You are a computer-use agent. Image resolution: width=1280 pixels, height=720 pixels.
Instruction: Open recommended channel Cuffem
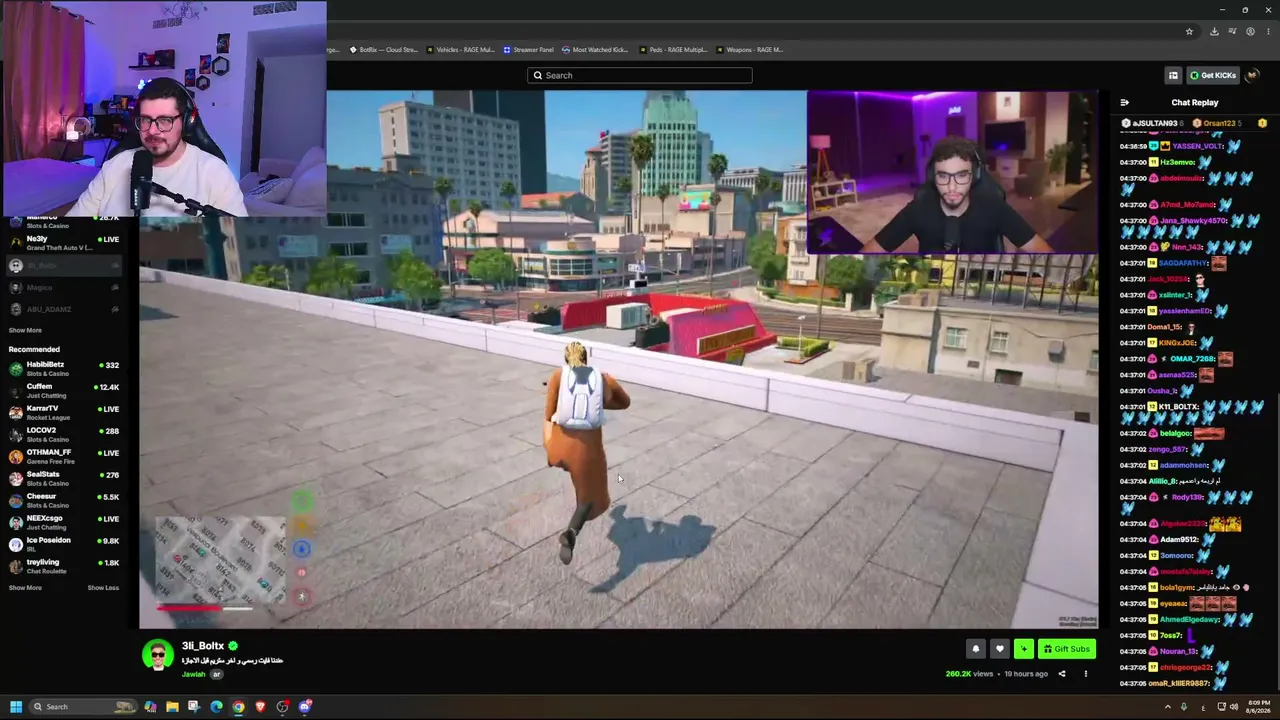click(63, 391)
